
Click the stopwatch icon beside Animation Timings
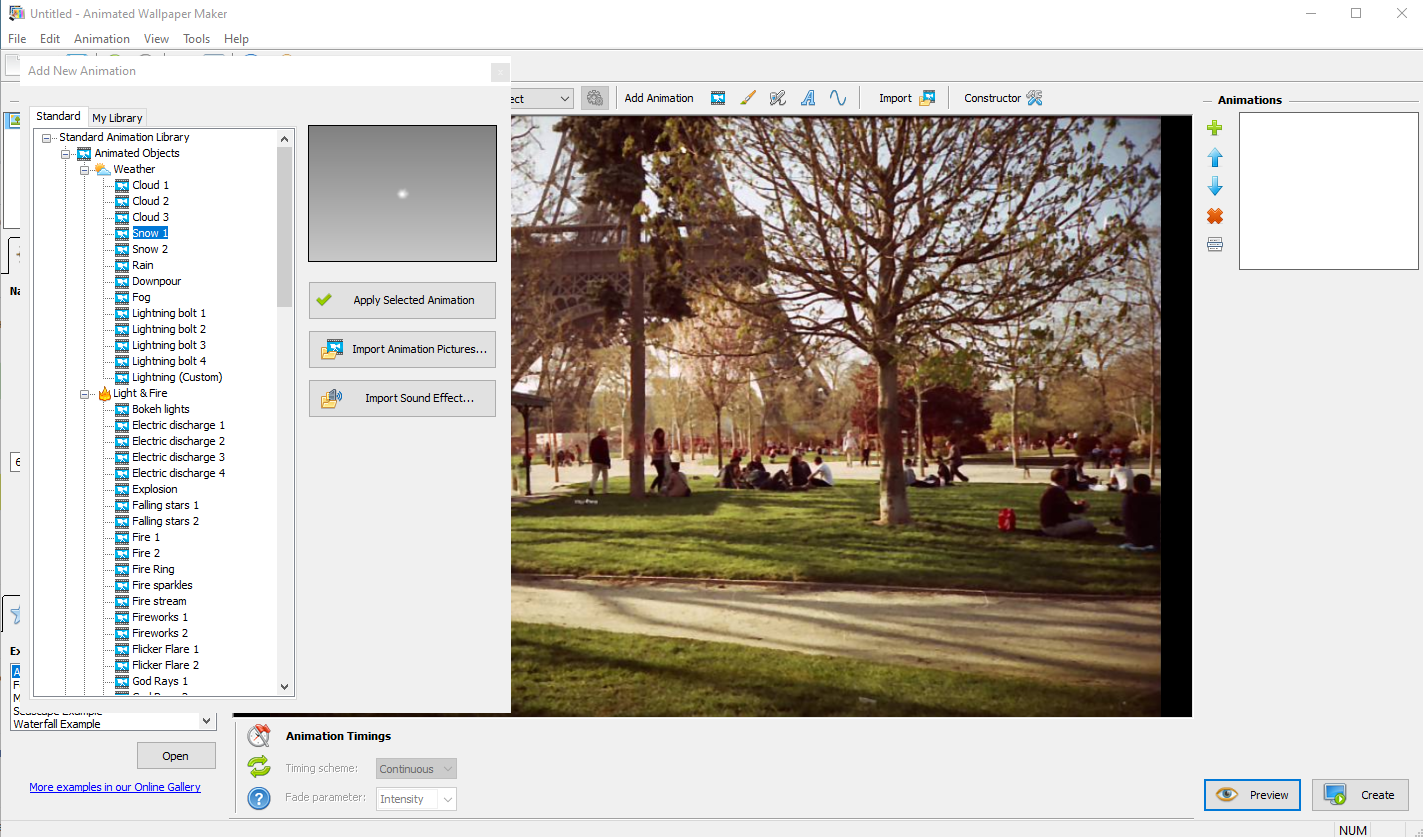tap(259, 736)
